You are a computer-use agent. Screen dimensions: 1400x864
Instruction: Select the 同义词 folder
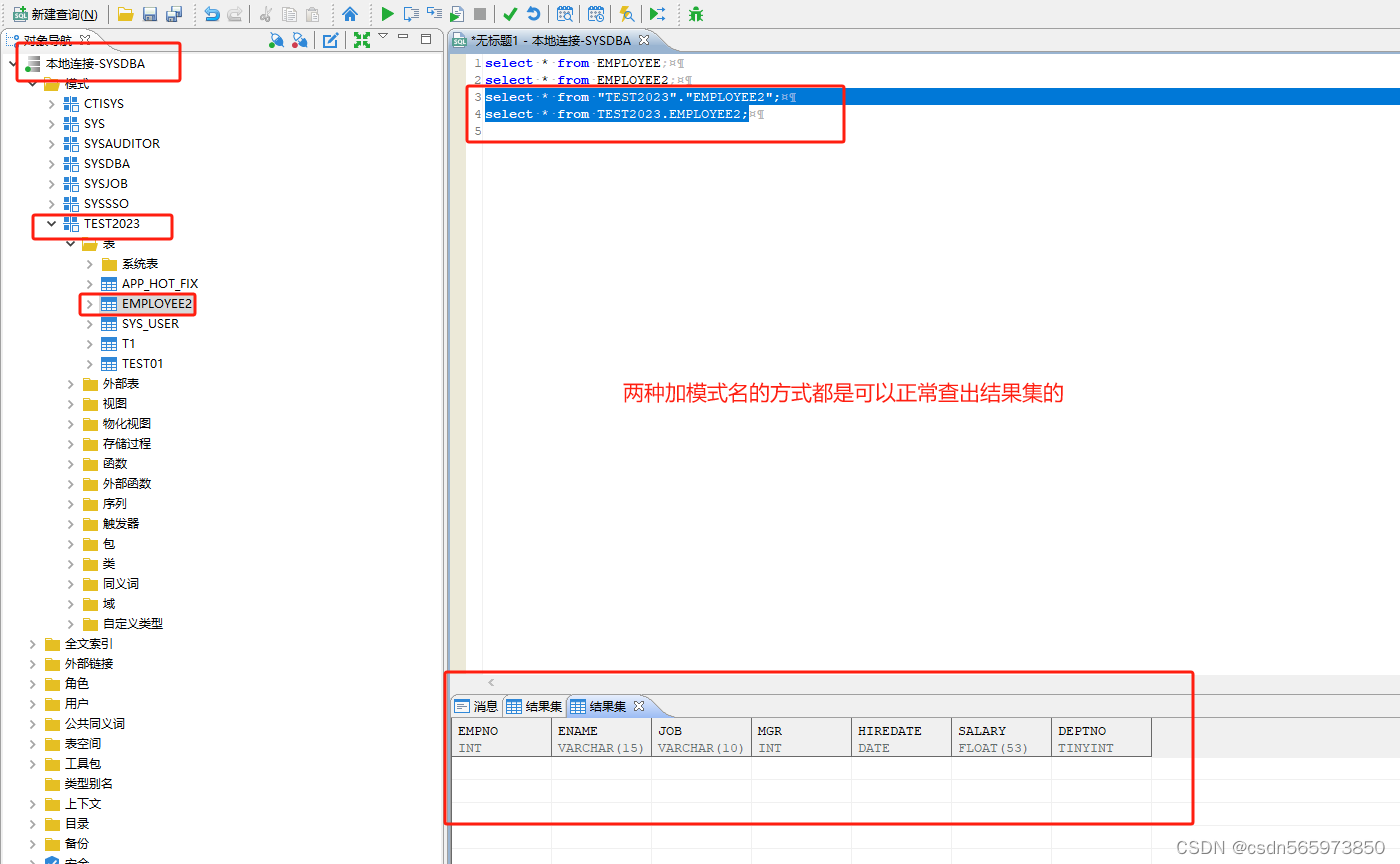tap(121, 584)
